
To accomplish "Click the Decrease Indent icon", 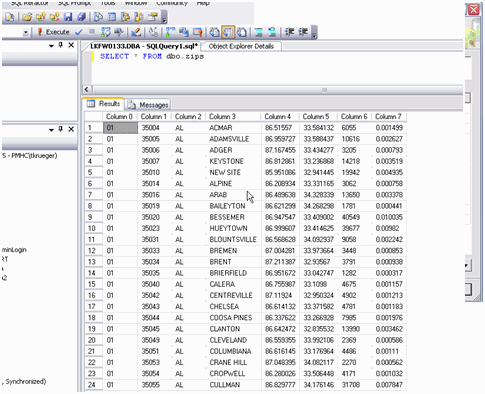I will tap(289, 32).
